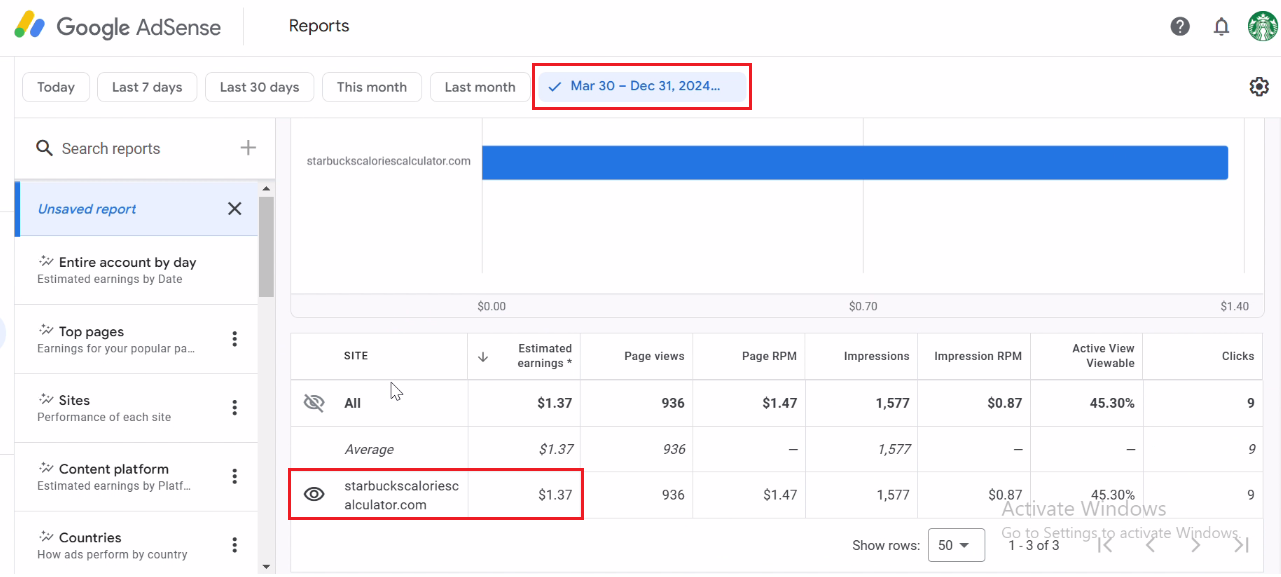
Task: Open Entire account by day report
Action: (x=136, y=270)
